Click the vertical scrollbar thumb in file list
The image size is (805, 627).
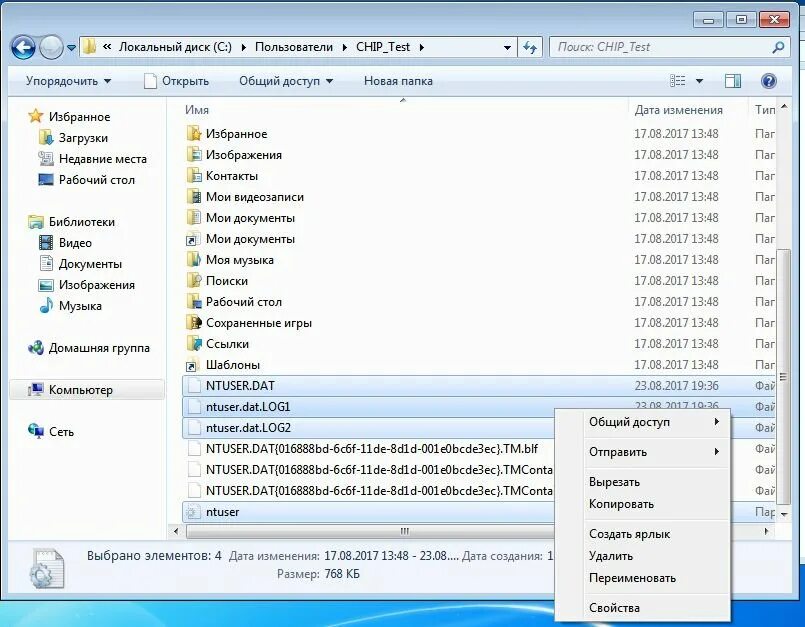tap(783, 377)
